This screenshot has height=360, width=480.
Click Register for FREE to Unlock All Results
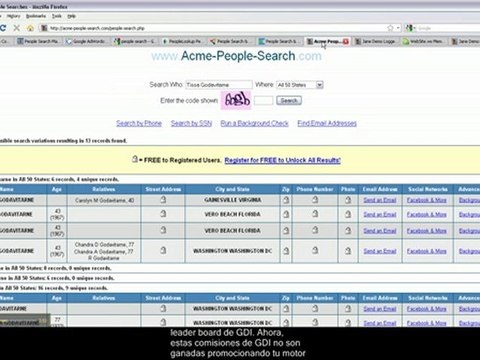coord(282,160)
